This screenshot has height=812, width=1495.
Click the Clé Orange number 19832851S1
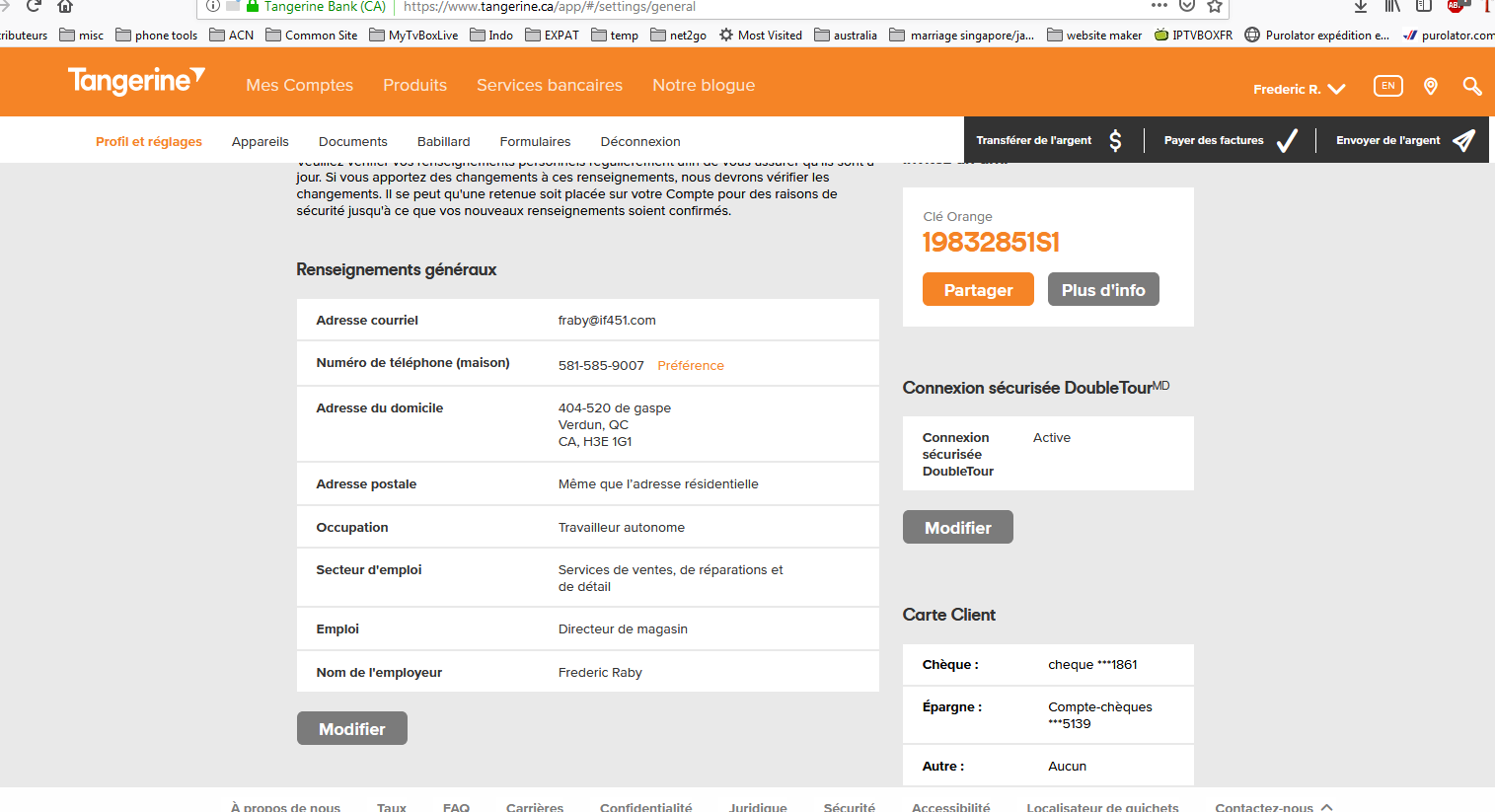point(991,242)
